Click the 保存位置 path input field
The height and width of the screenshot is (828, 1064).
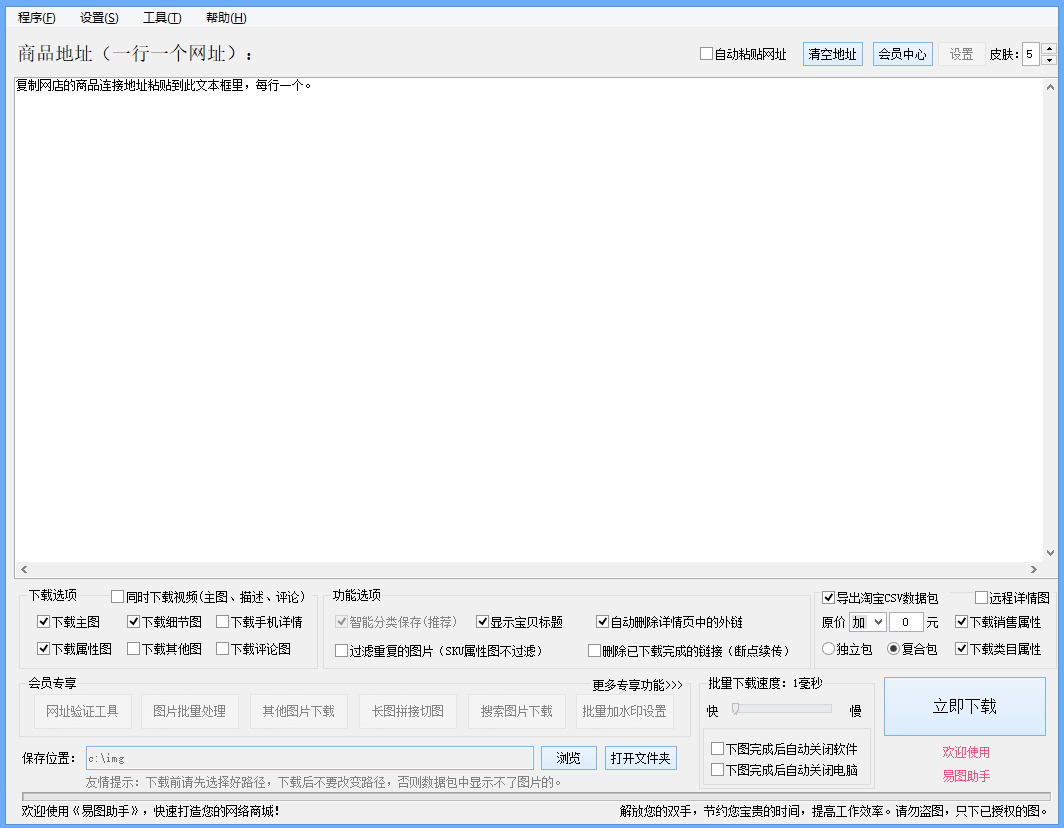pos(309,758)
